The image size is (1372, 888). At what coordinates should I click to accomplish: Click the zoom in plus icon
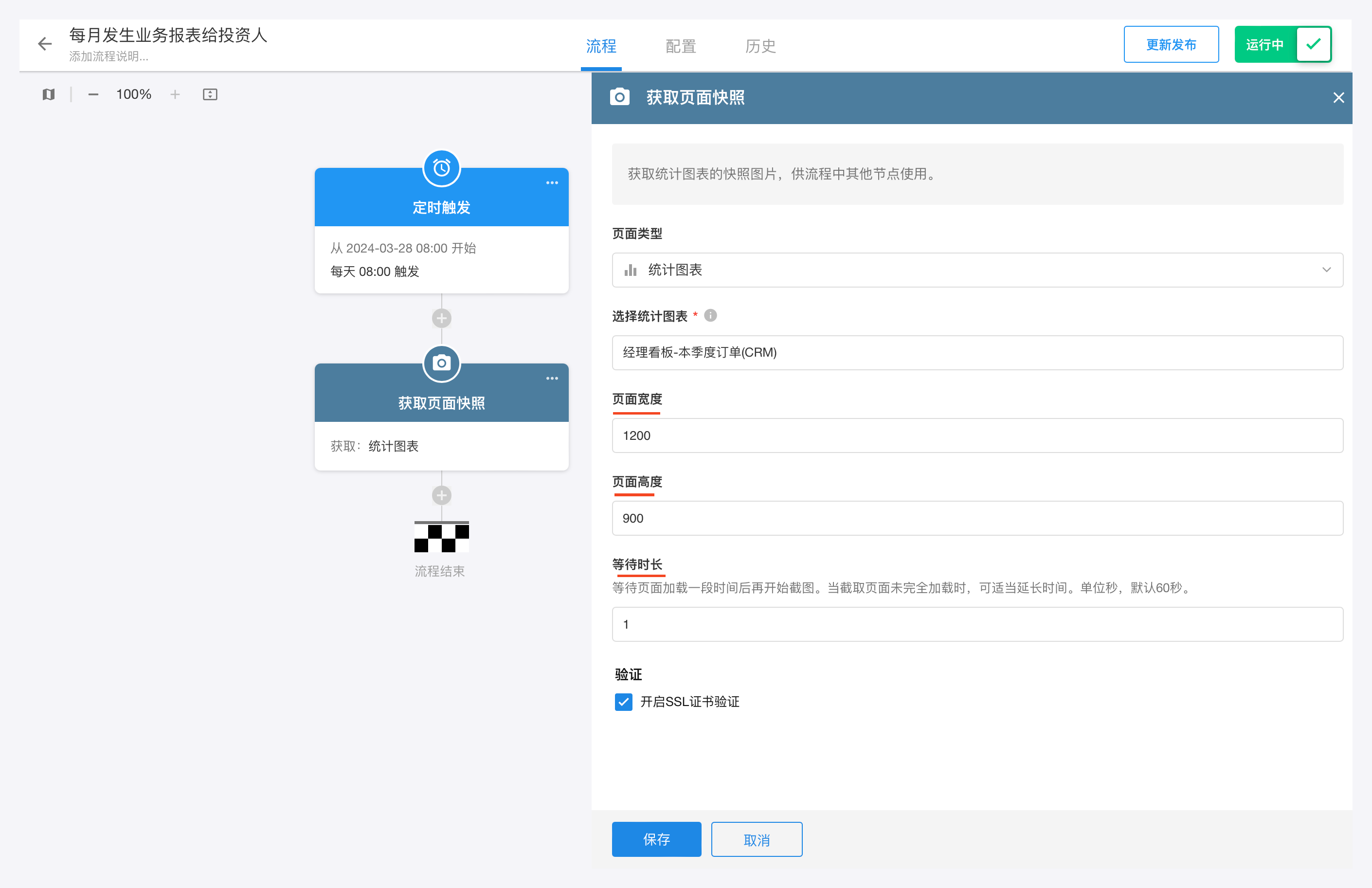click(x=175, y=94)
